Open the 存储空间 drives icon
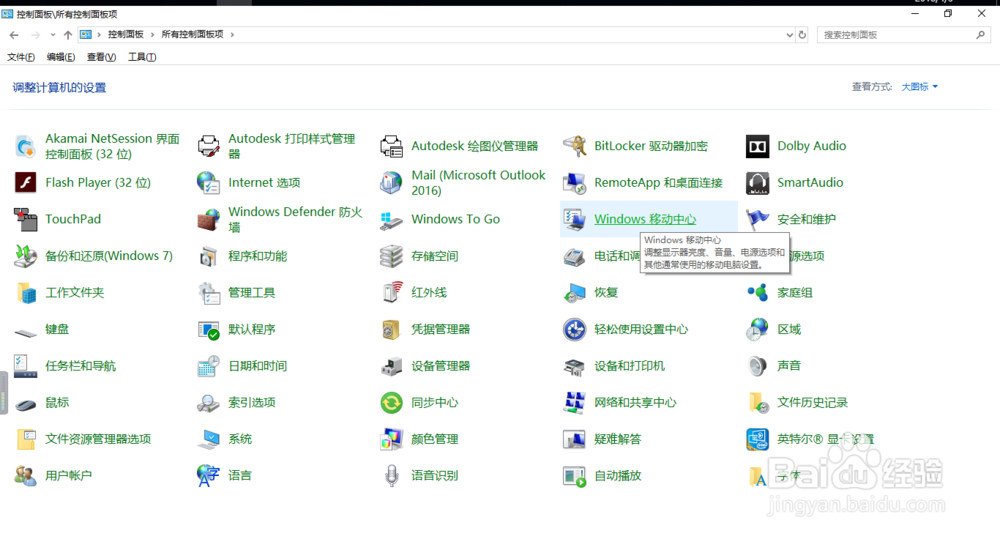This screenshot has height=539, width=1000. pyautogui.click(x=392, y=256)
